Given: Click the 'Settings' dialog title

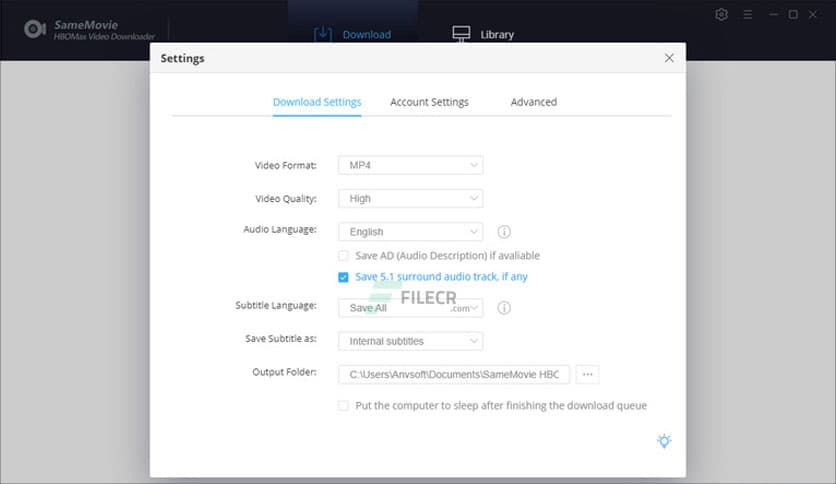Looking at the screenshot, I should point(182,58).
